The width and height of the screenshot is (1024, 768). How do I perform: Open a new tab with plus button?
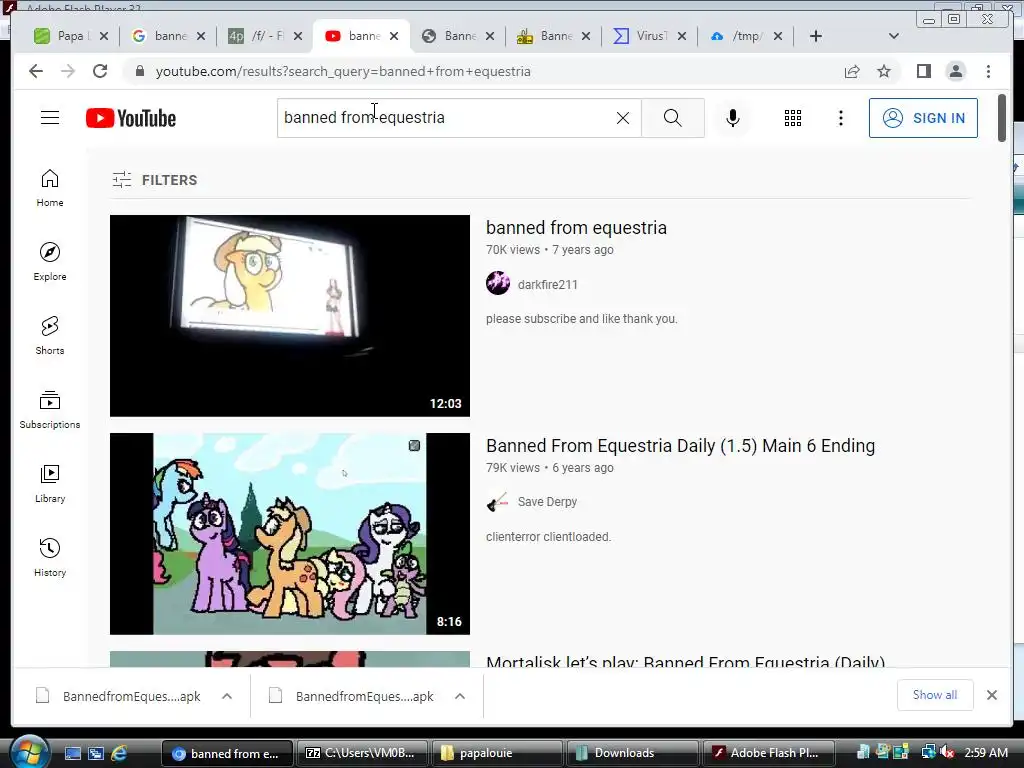[816, 36]
